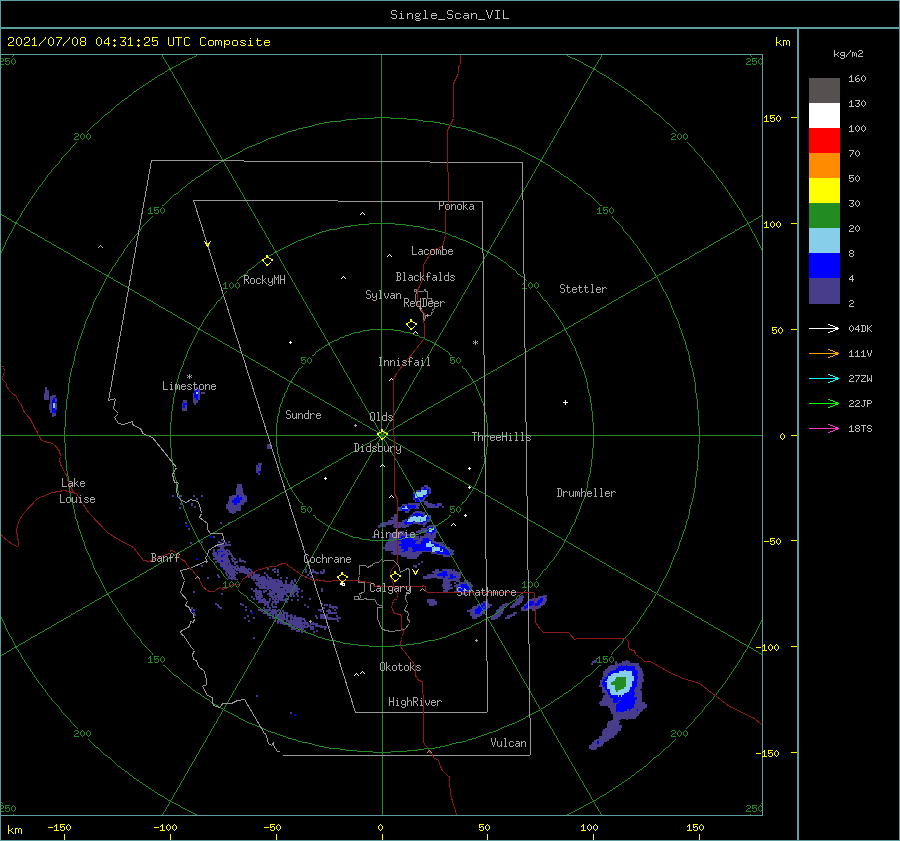This screenshot has width=900, height=841.
Task: Click the ThreeHills city label
Action: 501,437
